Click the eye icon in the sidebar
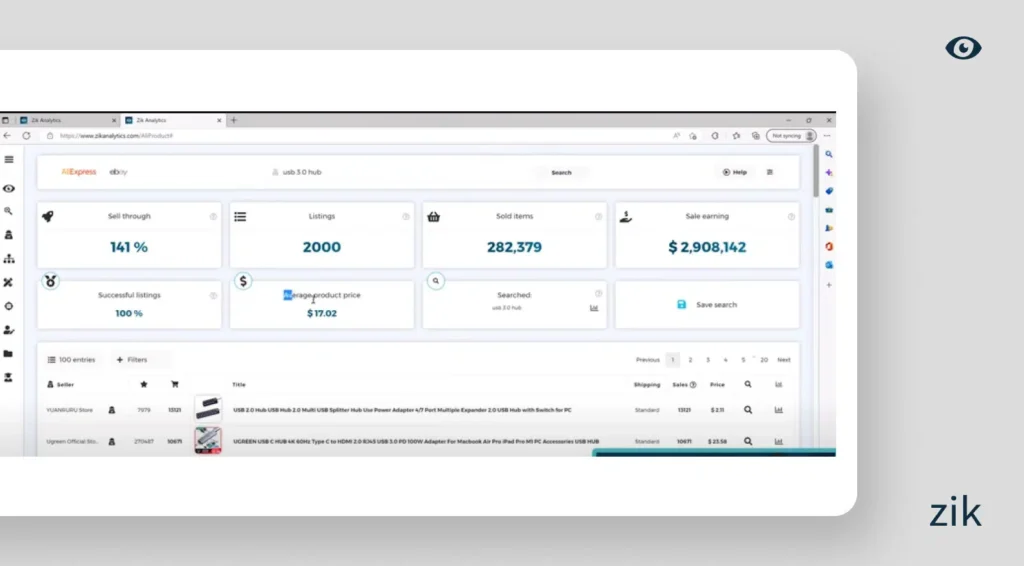Image resolution: width=1024 pixels, height=566 pixels. pos(9,188)
